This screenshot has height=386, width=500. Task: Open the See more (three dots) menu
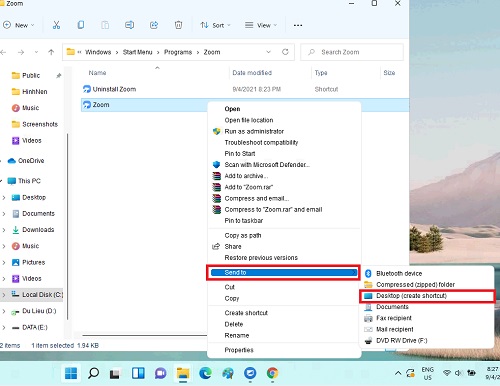point(298,25)
